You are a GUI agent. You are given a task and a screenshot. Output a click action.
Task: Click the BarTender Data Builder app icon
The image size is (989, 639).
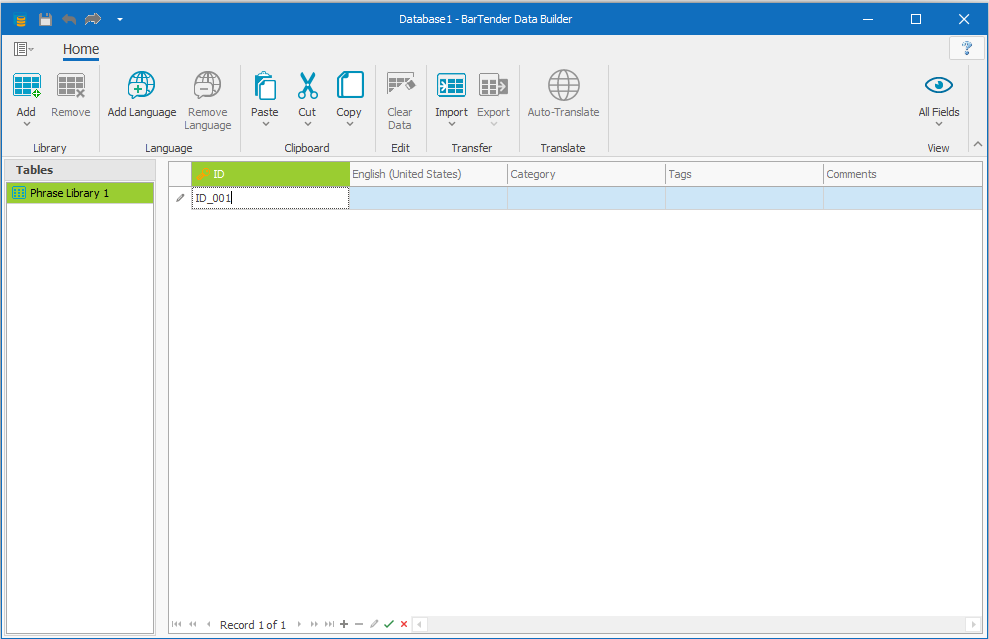coord(20,20)
